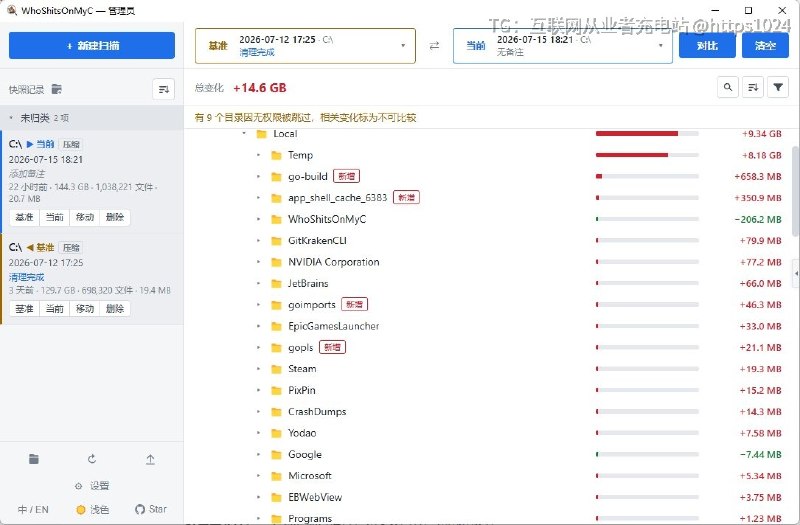Select the Google folder icon
This screenshot has height=525, width=800.
tap(276, 455)
